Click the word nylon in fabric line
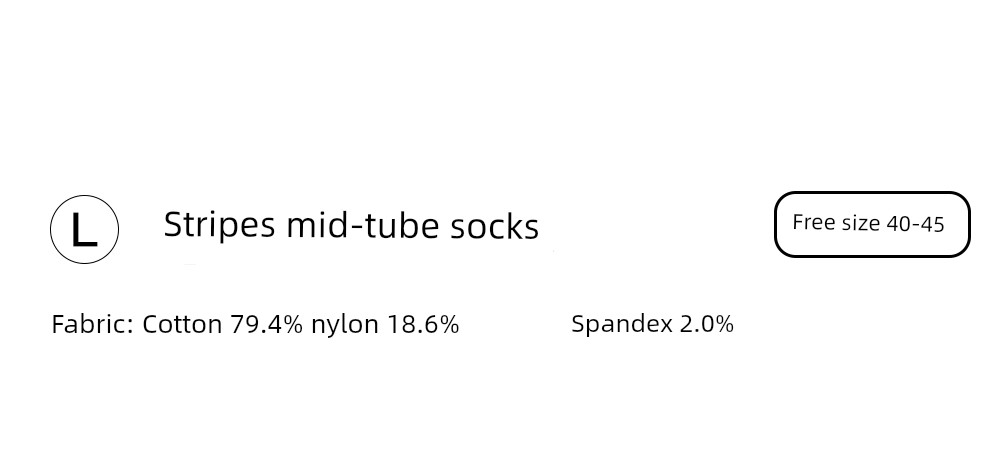1000x474 pixels. click(x=345, y=326)
